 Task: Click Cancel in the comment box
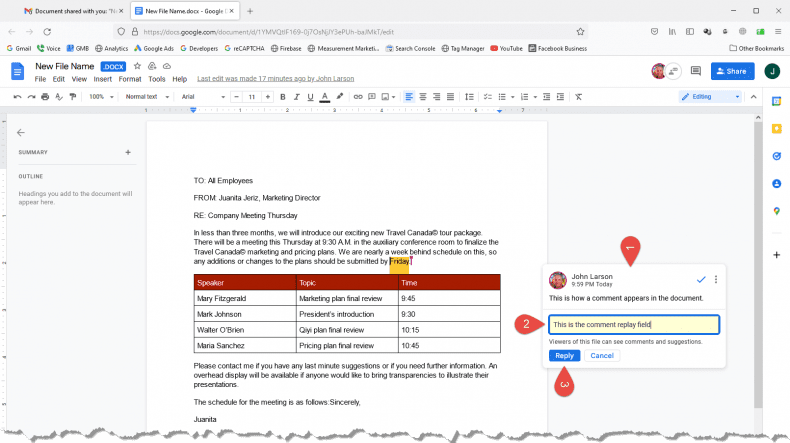[x=601, y=356]
